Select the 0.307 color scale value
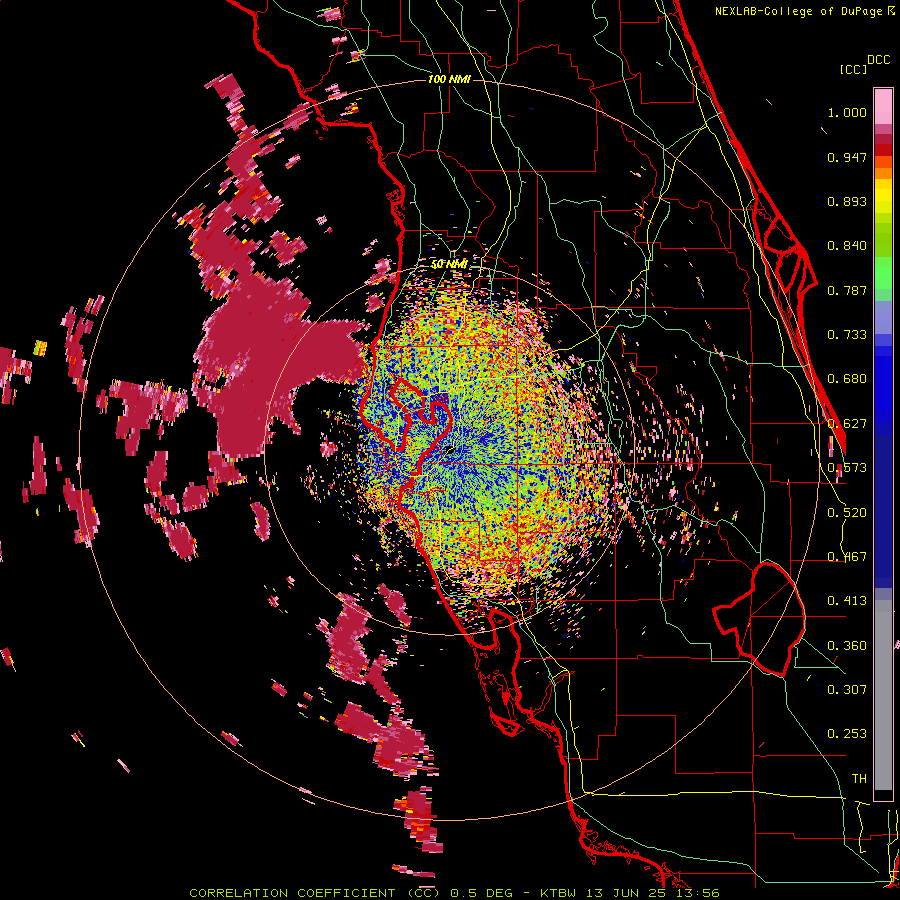900x900 pixels. coord(847,690)
